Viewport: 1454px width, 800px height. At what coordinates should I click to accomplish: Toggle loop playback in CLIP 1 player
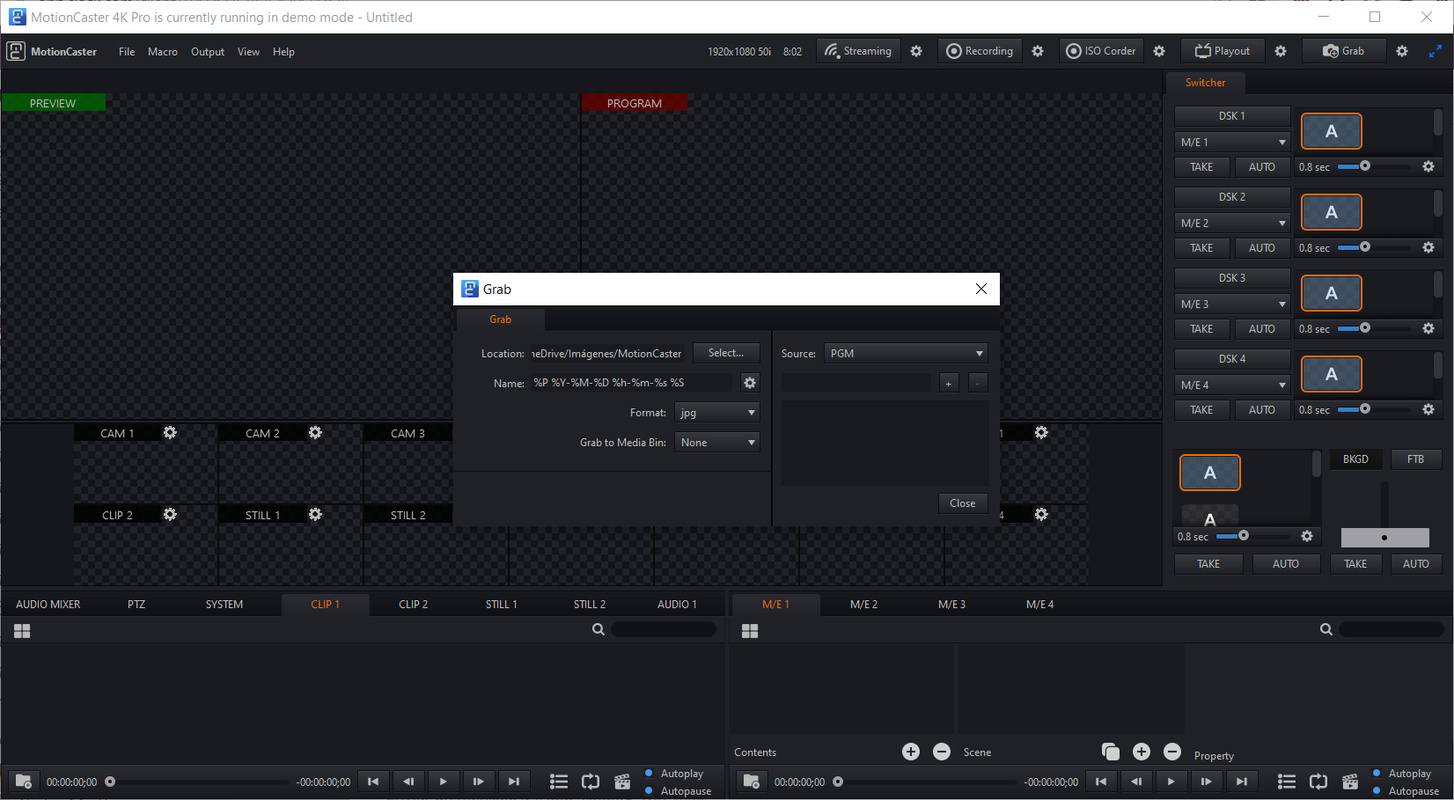point(590,782)
